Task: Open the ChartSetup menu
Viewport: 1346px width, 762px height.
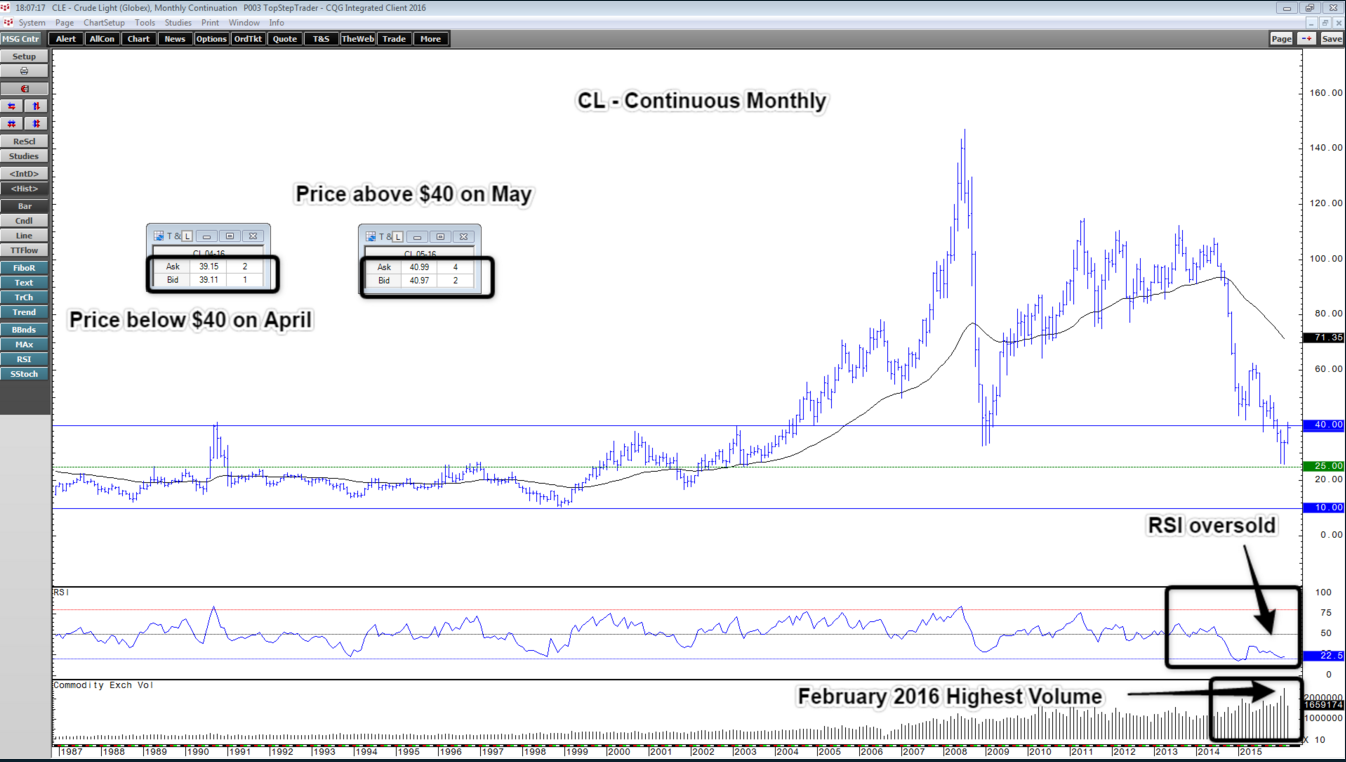Action: point(104,22)
